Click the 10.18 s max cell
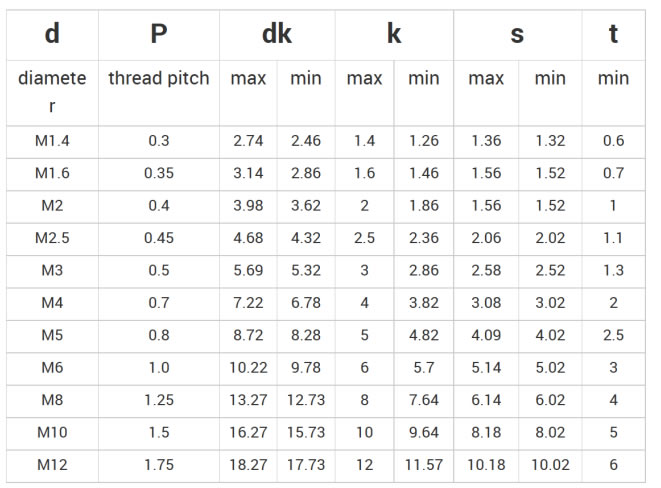This screenshot has height=488, width=661. (x=486, y=465)
